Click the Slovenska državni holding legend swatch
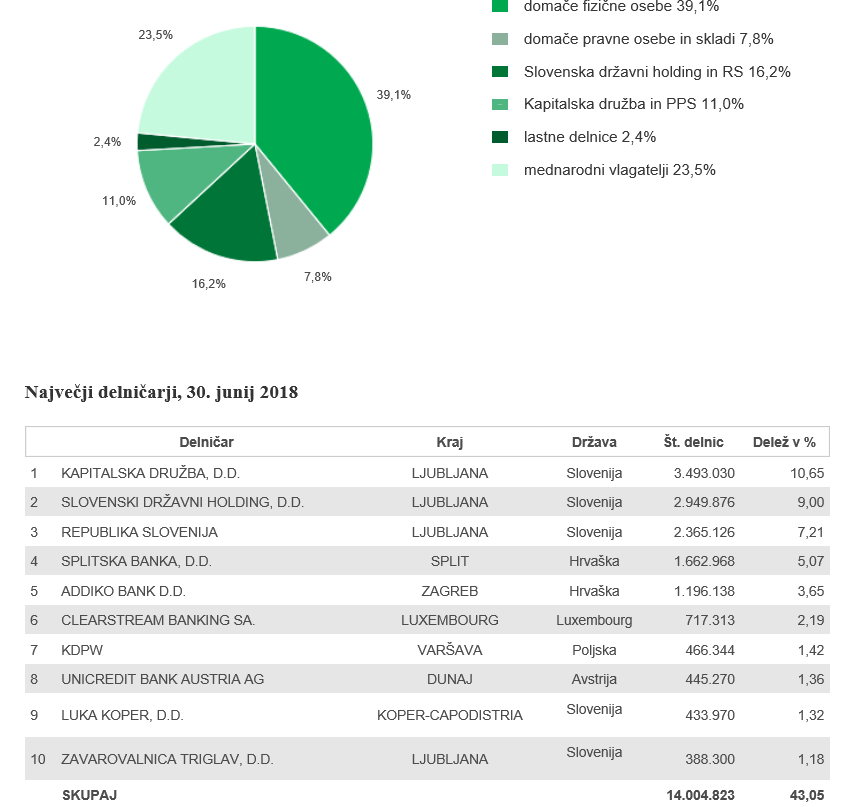Image resolution: width=845 pixels, height=807 pixels. (x=500, y=72)
